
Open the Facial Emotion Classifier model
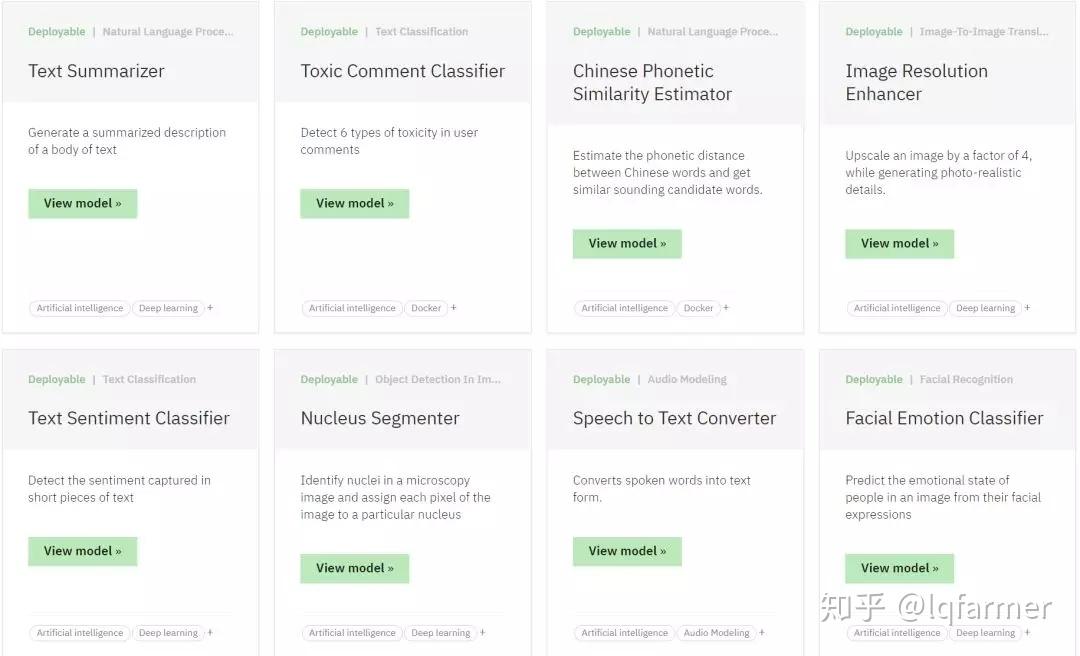(x=899, y=568)
